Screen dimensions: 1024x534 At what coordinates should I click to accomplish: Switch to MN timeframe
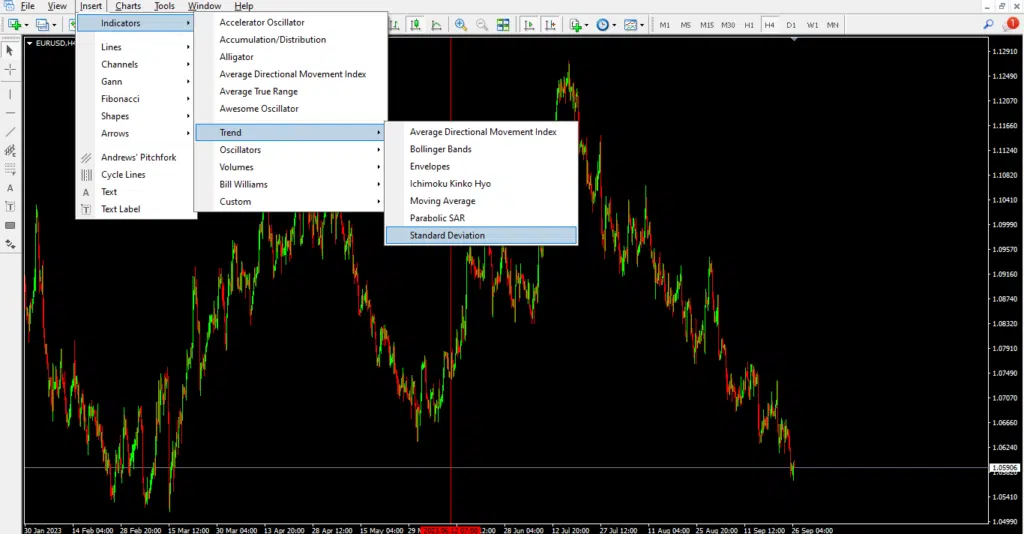[833, 25]
